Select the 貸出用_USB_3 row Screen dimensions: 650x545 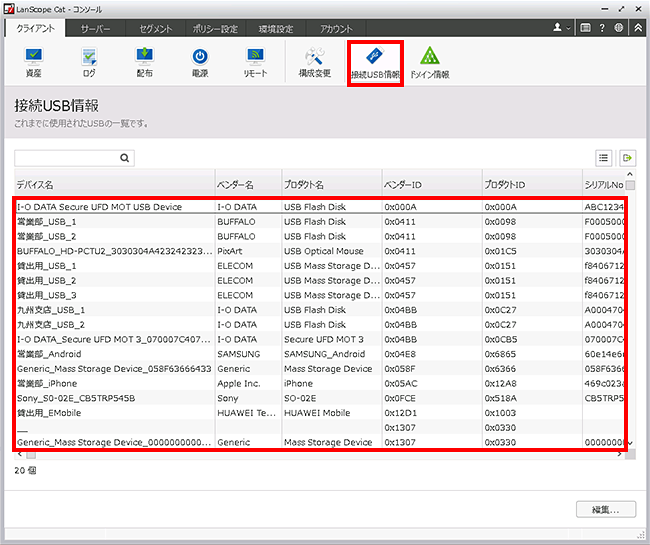pyautogui.click(x=320, y=295)
